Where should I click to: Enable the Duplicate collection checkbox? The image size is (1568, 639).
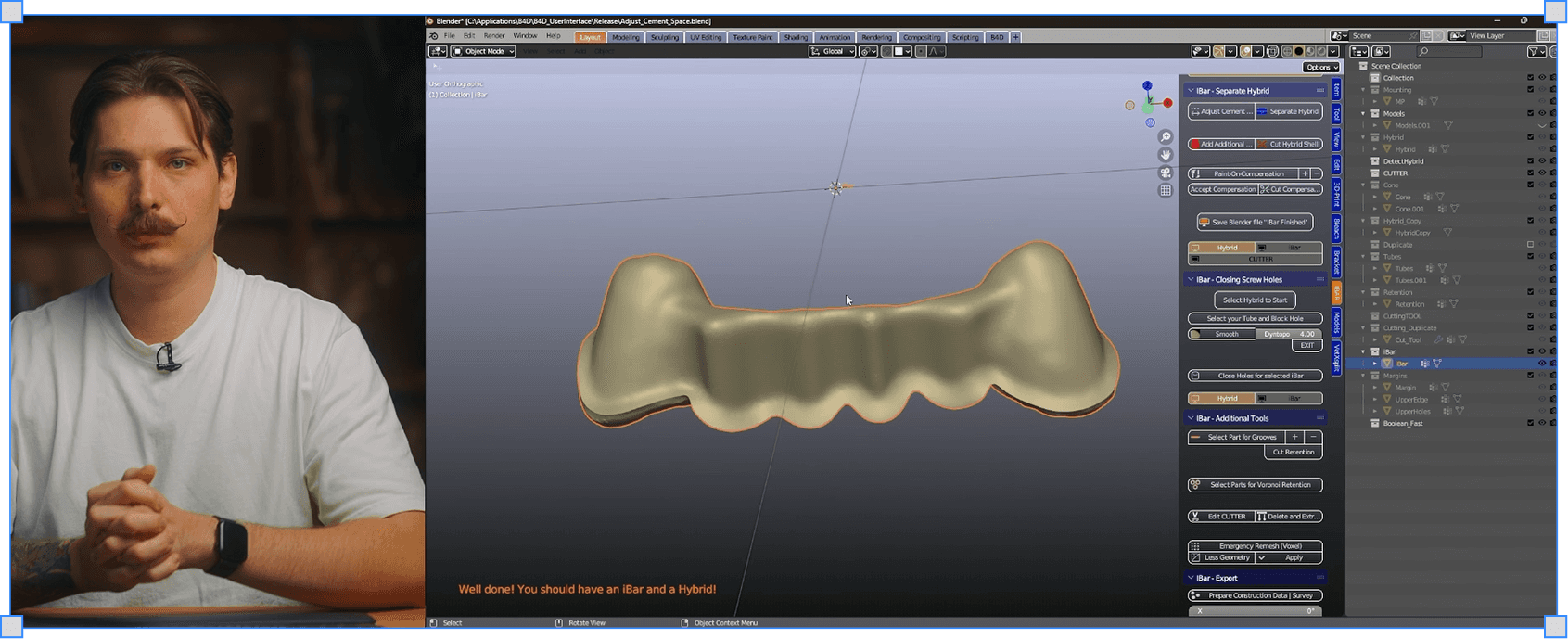tap(1530, 245)
